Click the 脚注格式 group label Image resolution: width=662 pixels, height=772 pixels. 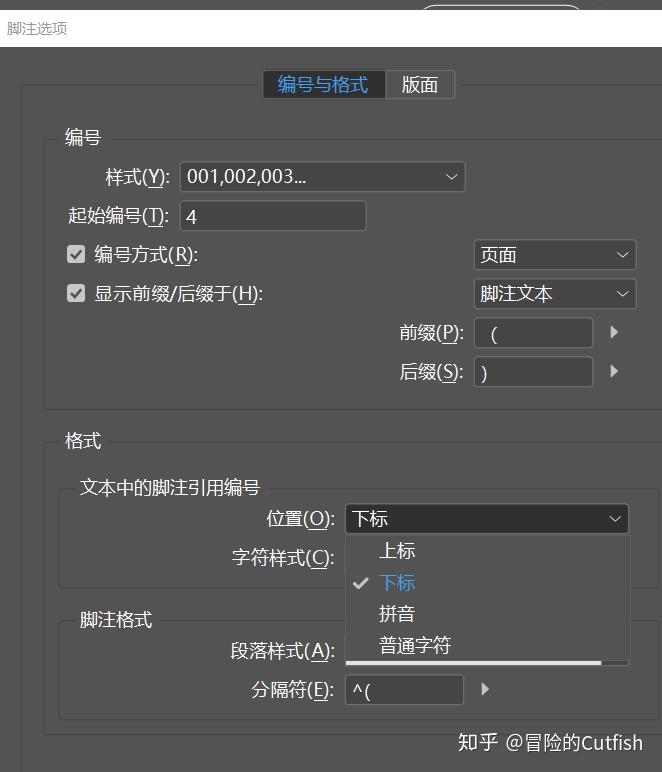[116, 620]
